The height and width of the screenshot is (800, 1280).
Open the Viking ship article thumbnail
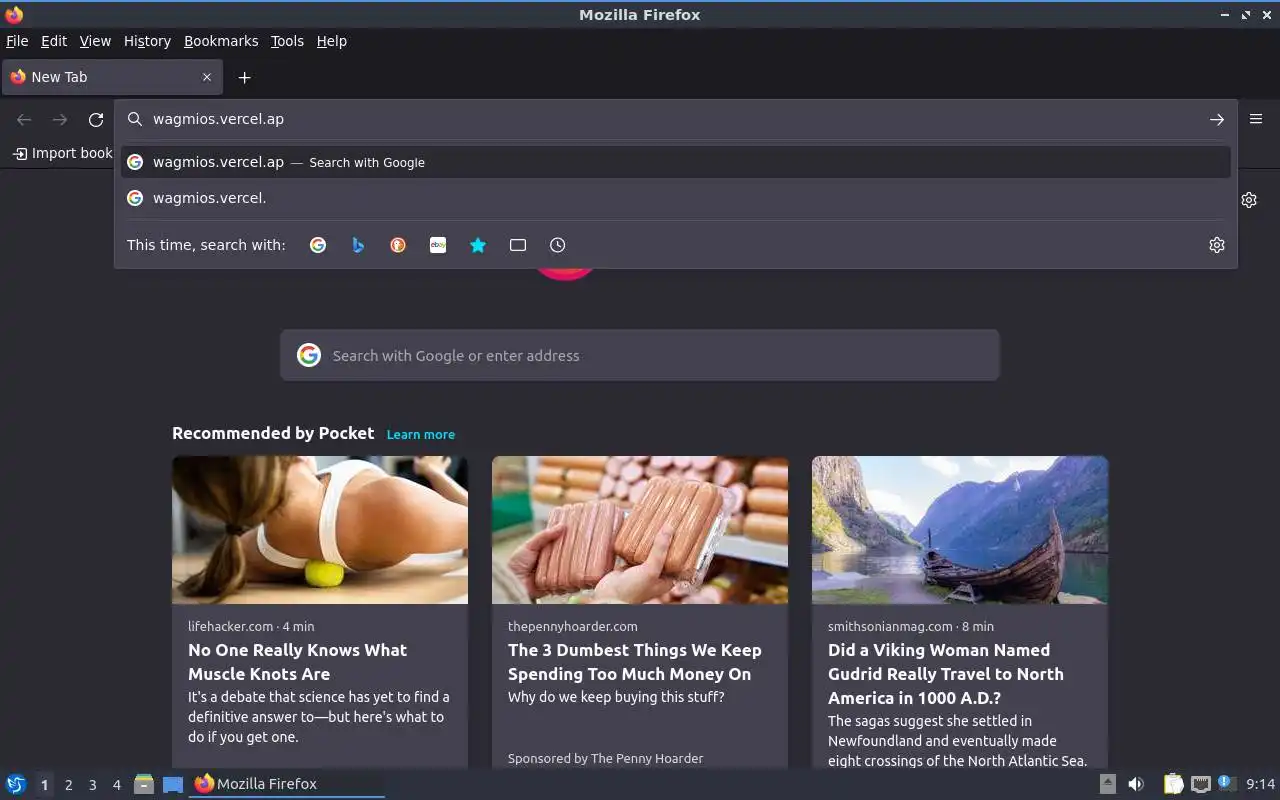[x=960, y=530]
